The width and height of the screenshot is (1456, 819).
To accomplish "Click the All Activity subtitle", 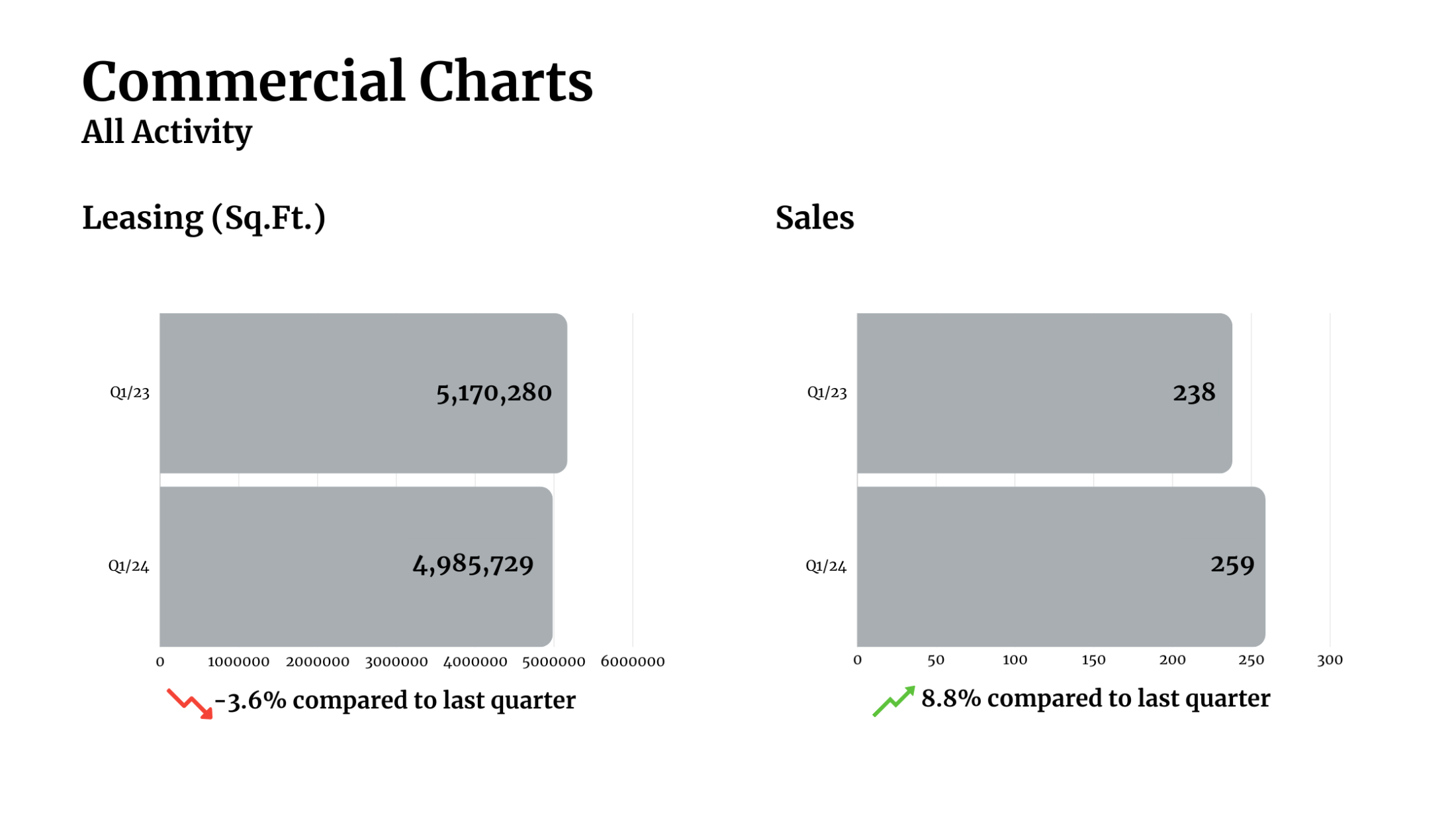I will 167,132.
